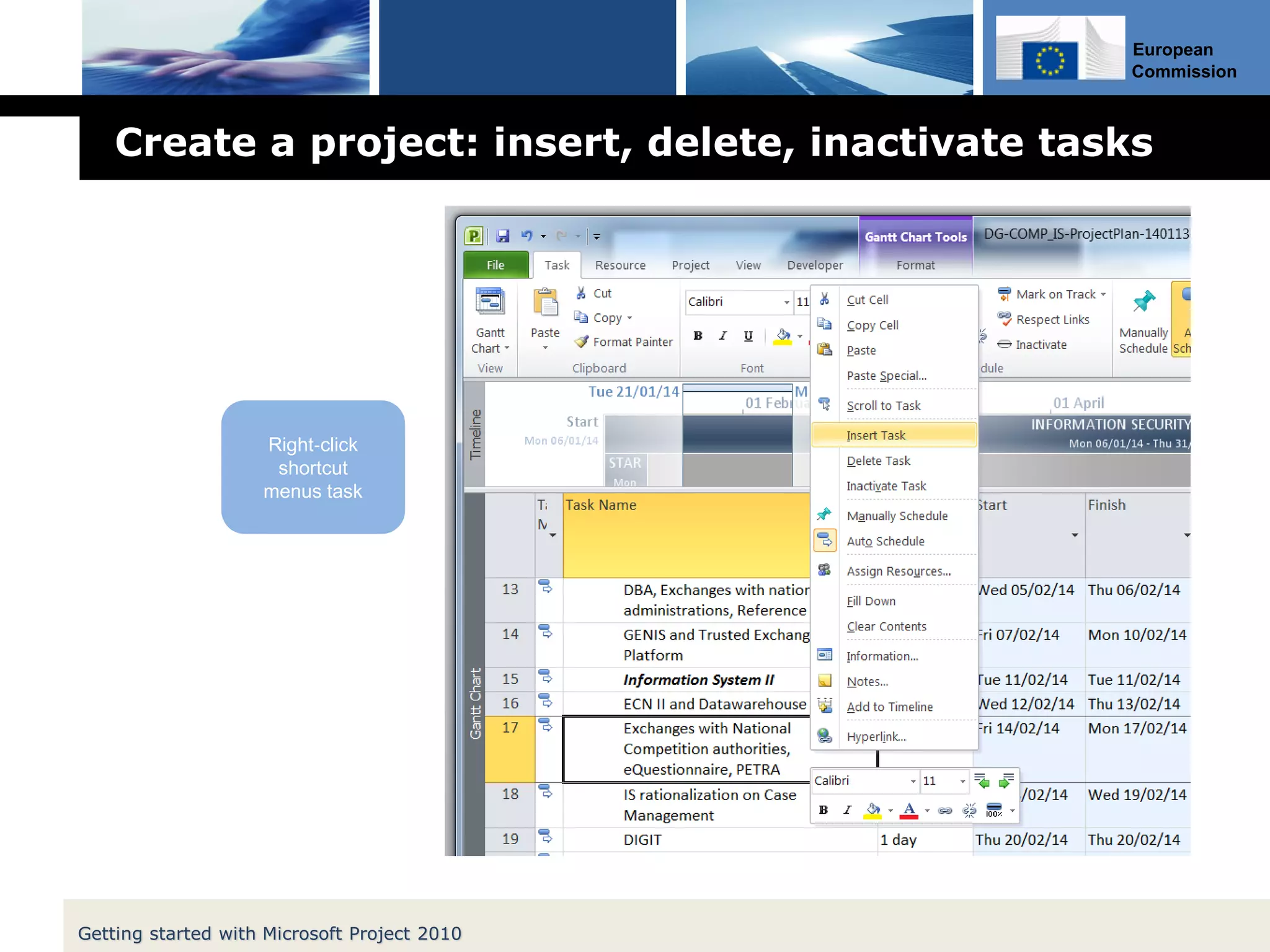Click the Undo icon in quick access toolbar
The height and width of the screenshot is (952, 1270).
[x=527, y=236]
